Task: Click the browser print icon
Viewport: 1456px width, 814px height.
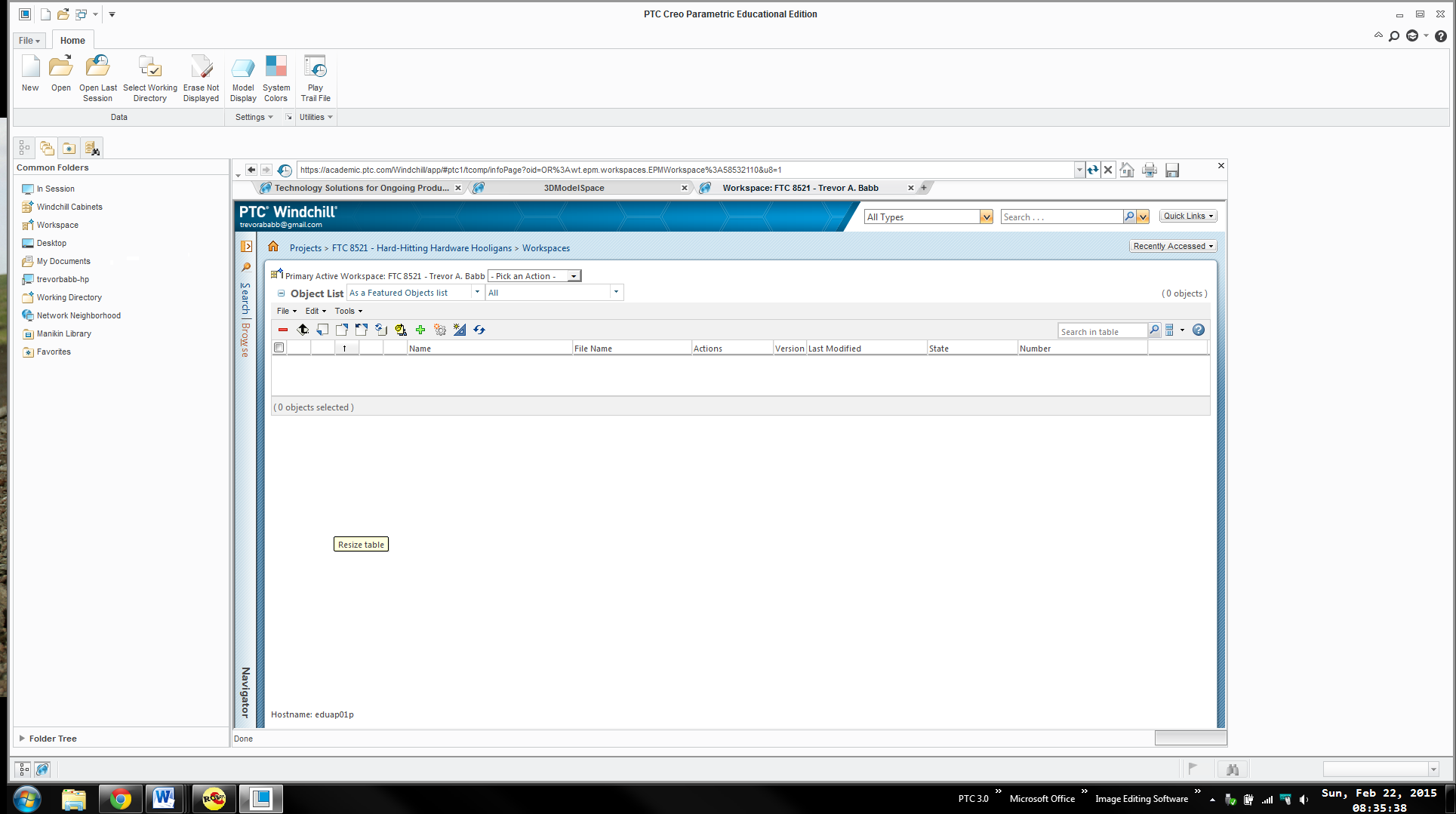Action: pos(1150,170)
